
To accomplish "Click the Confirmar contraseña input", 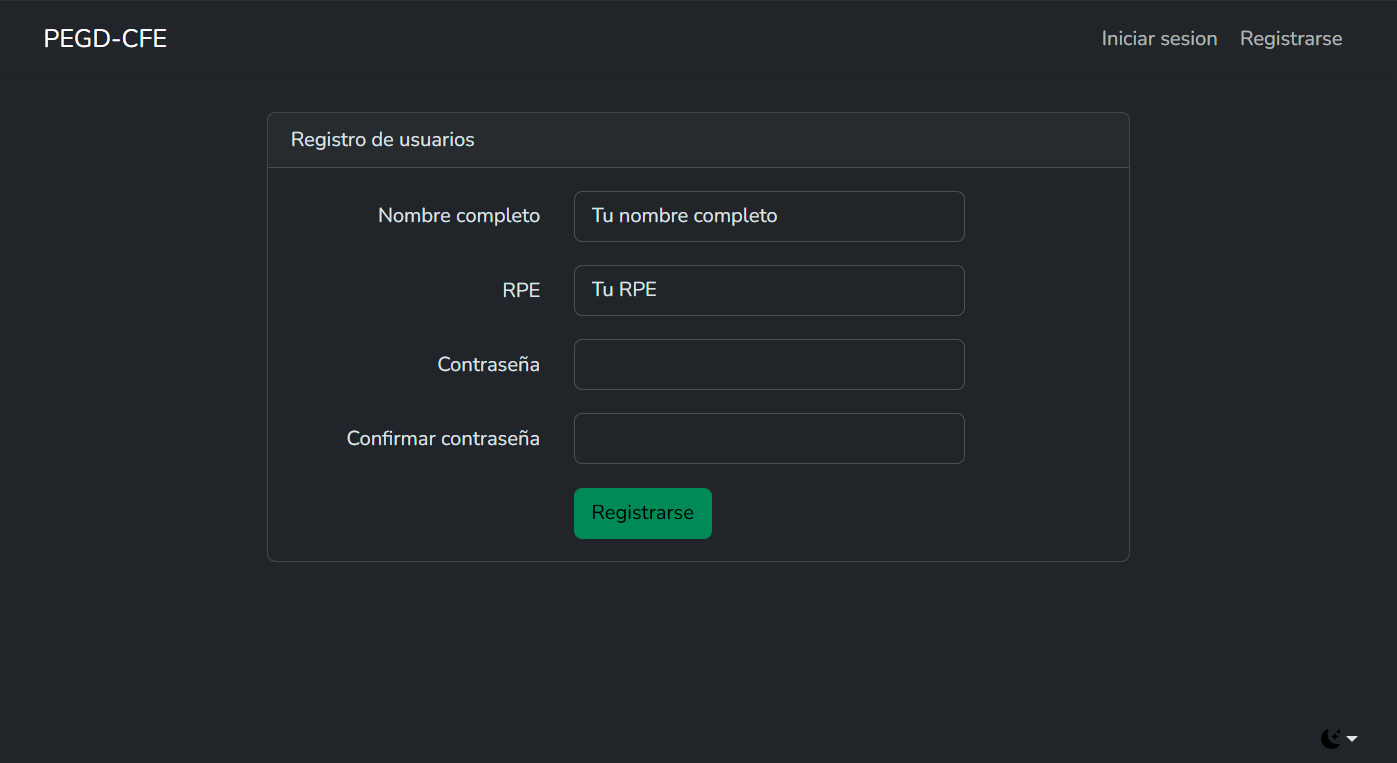I will tap(768, 438).
